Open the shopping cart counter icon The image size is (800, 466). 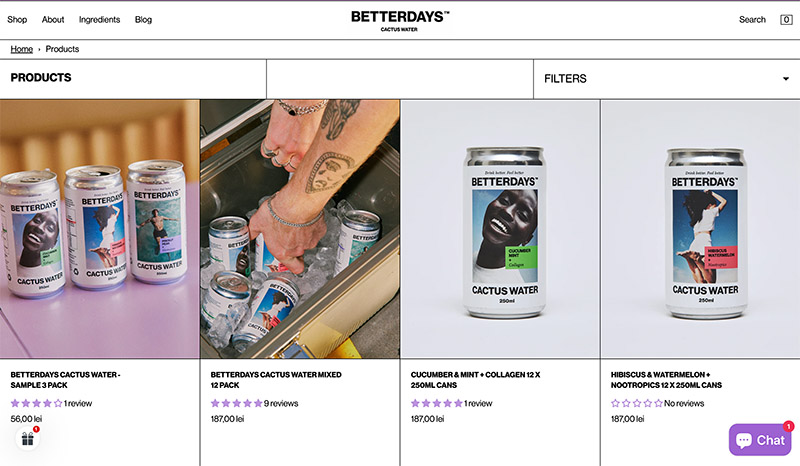[x=786, y=20]
